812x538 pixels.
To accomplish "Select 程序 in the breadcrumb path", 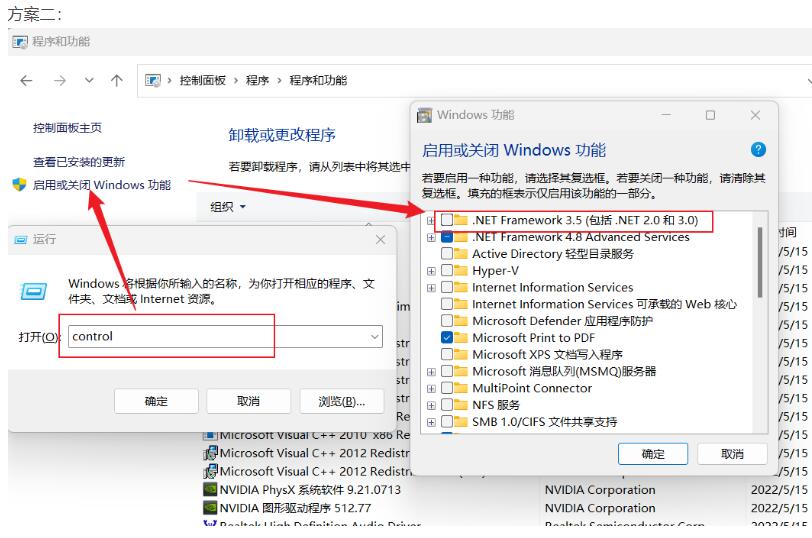I will (257, 80).
